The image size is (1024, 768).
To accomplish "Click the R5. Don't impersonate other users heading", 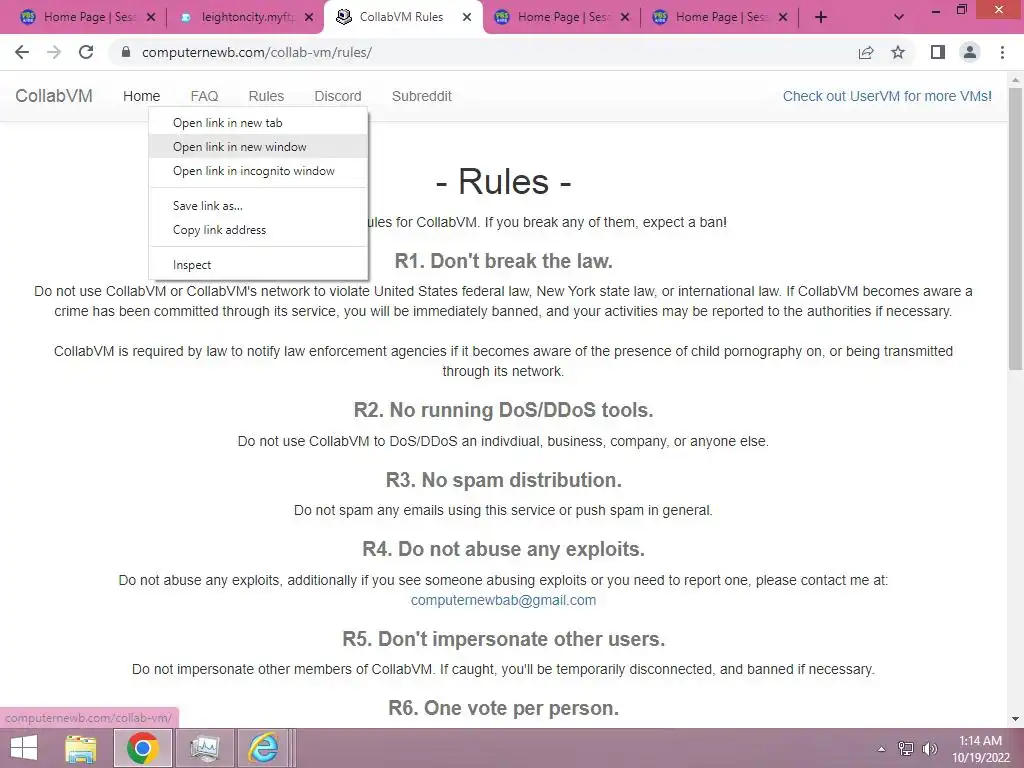I will tap(504, 639).
